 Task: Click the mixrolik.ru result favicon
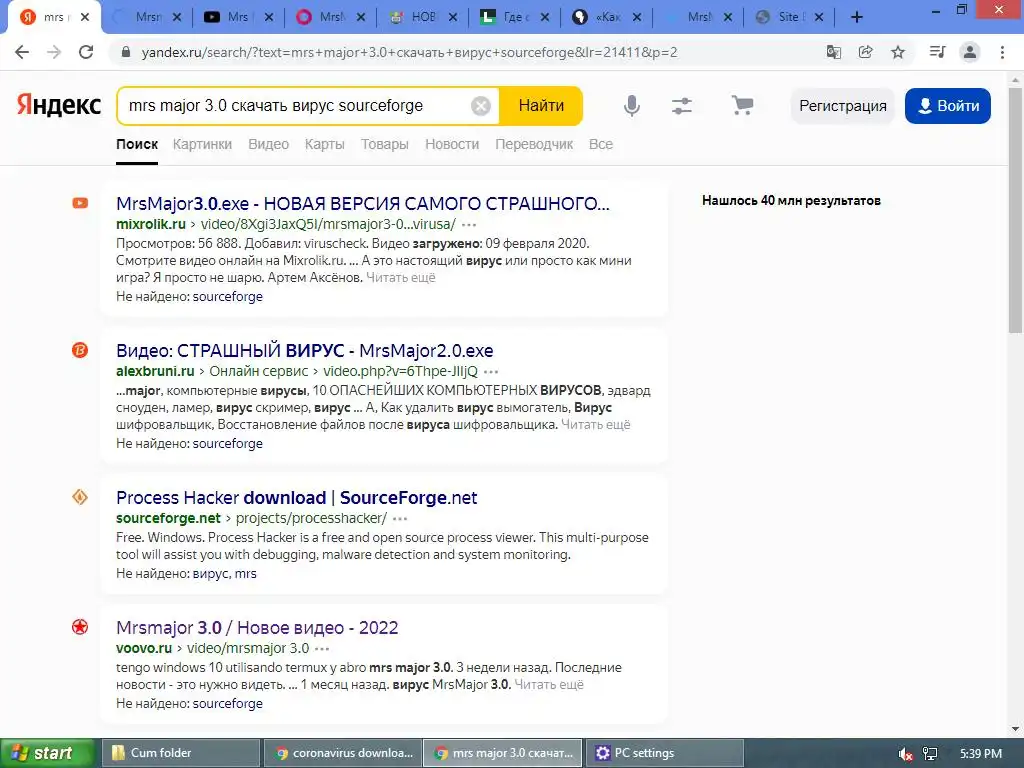click(80, 203)
